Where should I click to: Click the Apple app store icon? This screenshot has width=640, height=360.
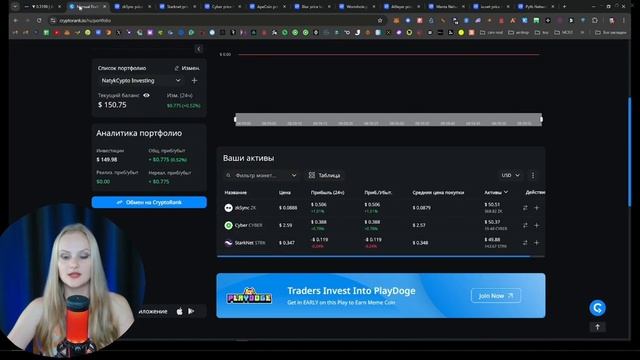(x=180, y=311)
